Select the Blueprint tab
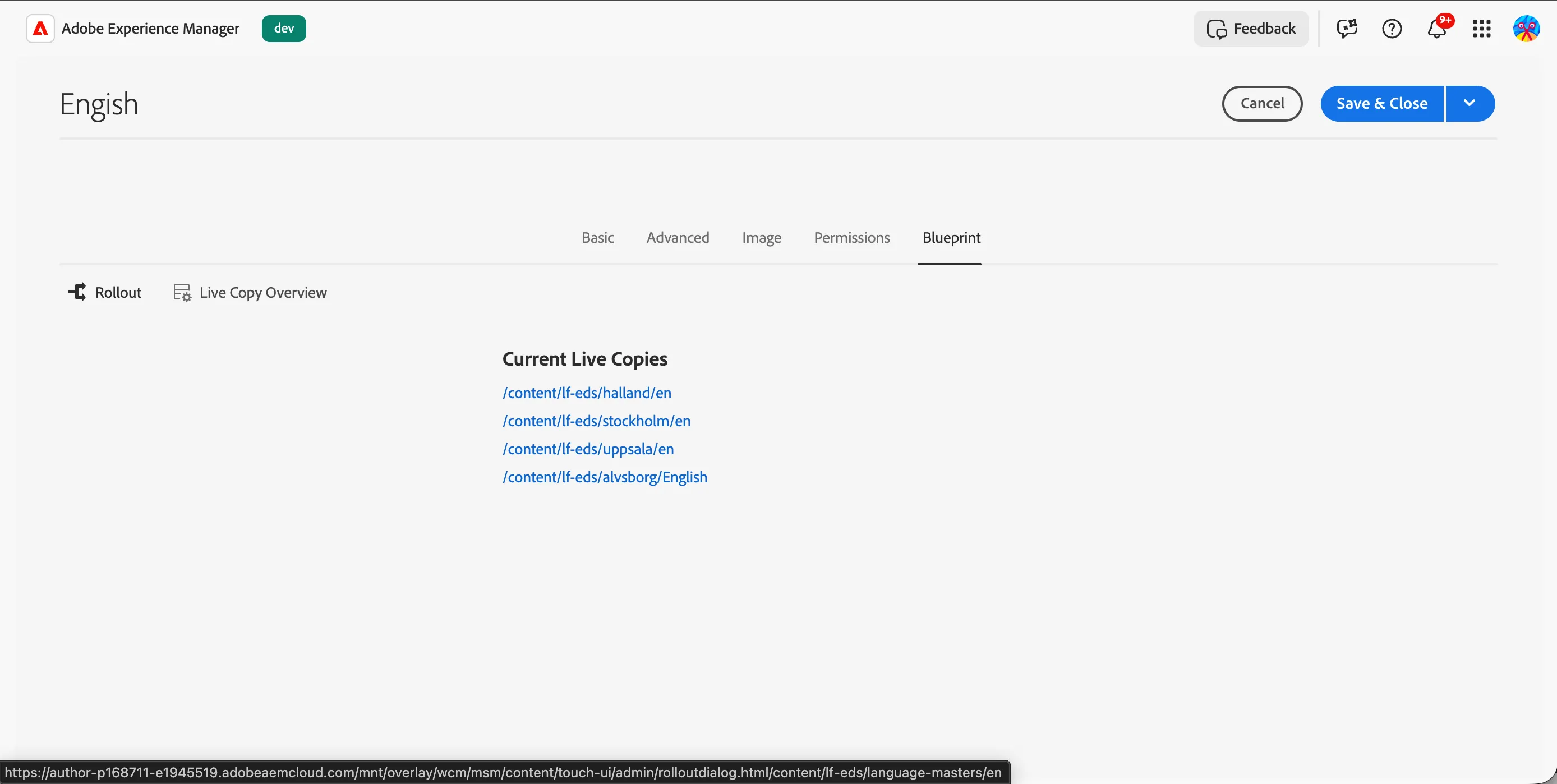Viewport: 1557px width, 784px height. pos(951,238)
